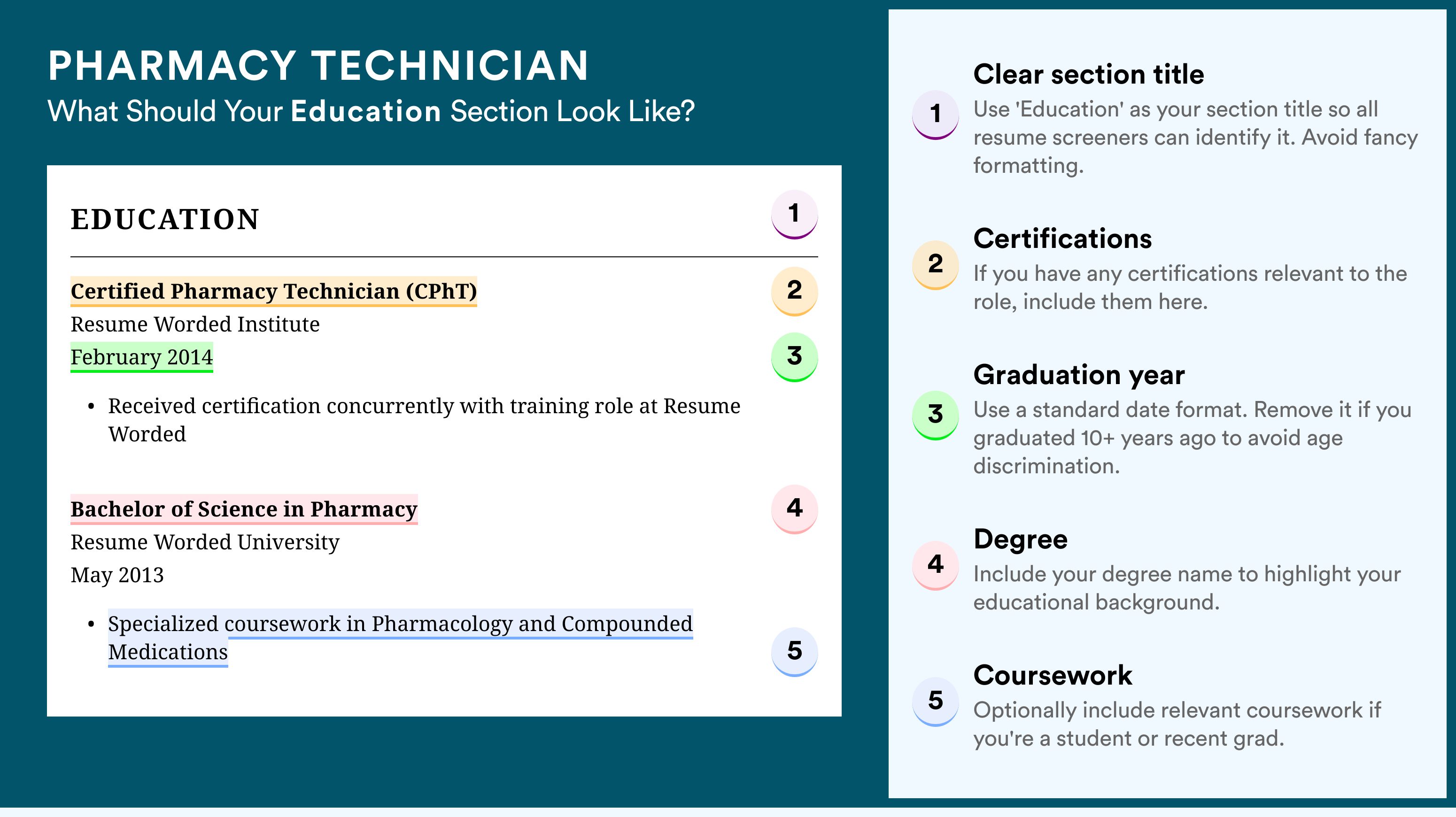The image size is (1456, 817).
Task: Click the highlighted Bachelor of Science in Pharmacy
Action: click(x=244, y=509)
